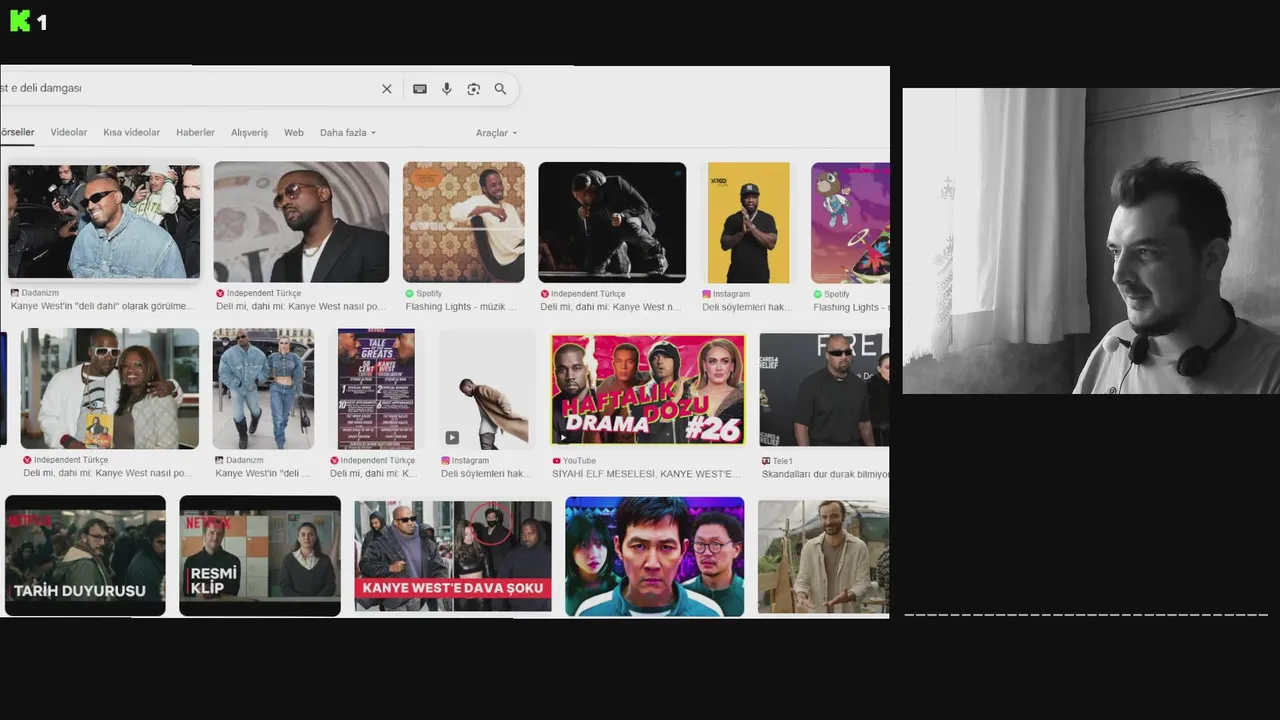Switch to the Videolar tab

(x=69, y=132)
